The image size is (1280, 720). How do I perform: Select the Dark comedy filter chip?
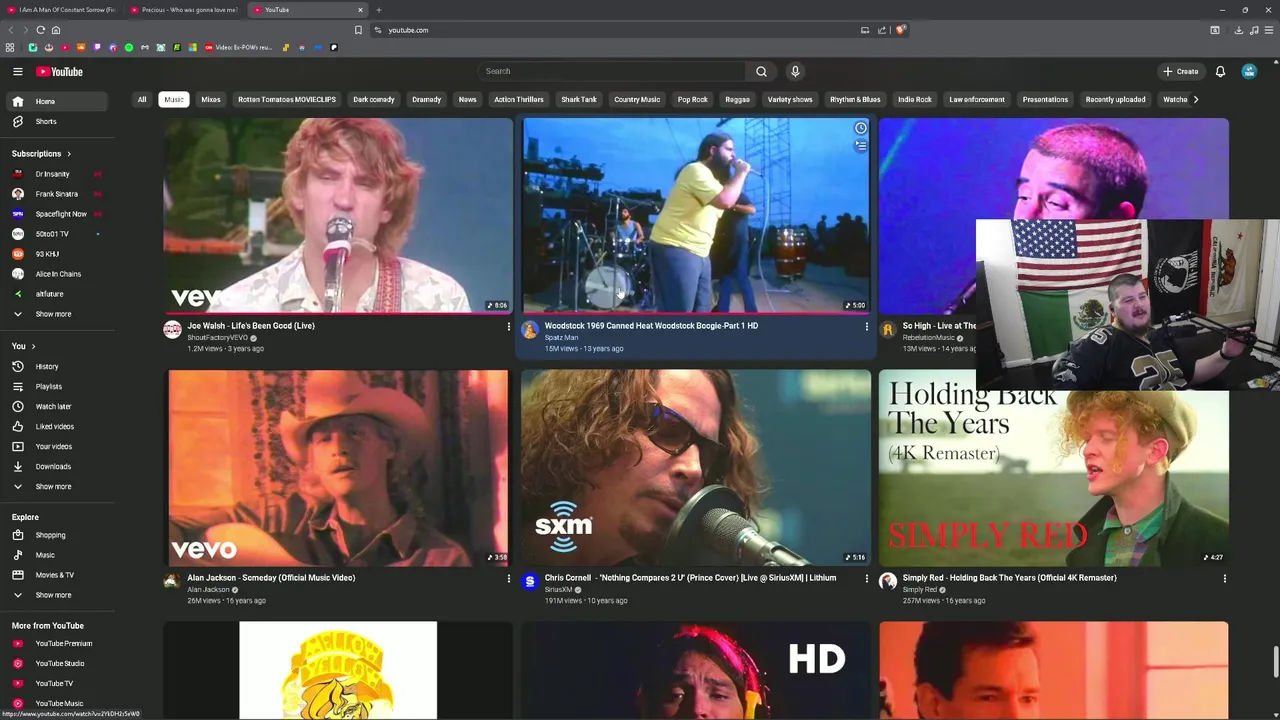coord(373,99)
